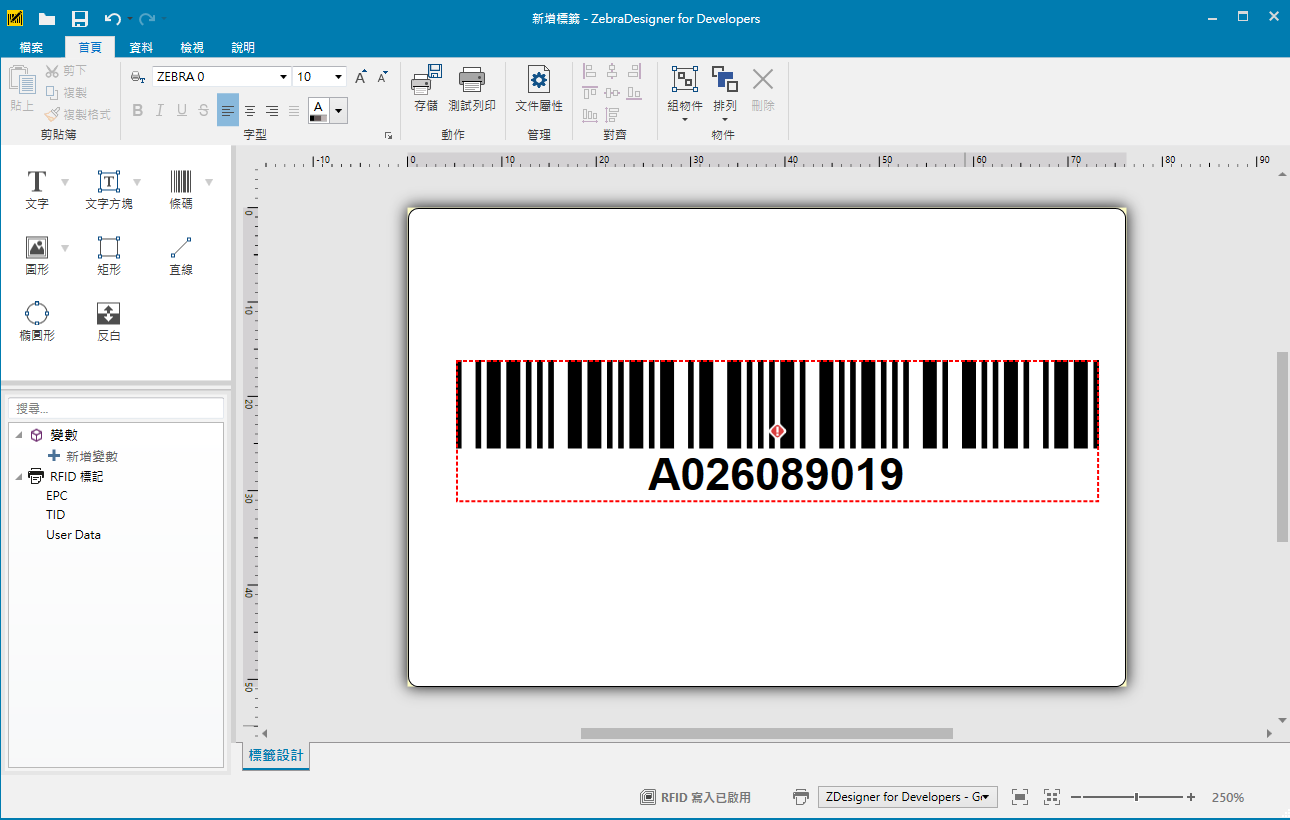Open file using the folder icon in title bar
1290x820 pixels.
point(47,18)
